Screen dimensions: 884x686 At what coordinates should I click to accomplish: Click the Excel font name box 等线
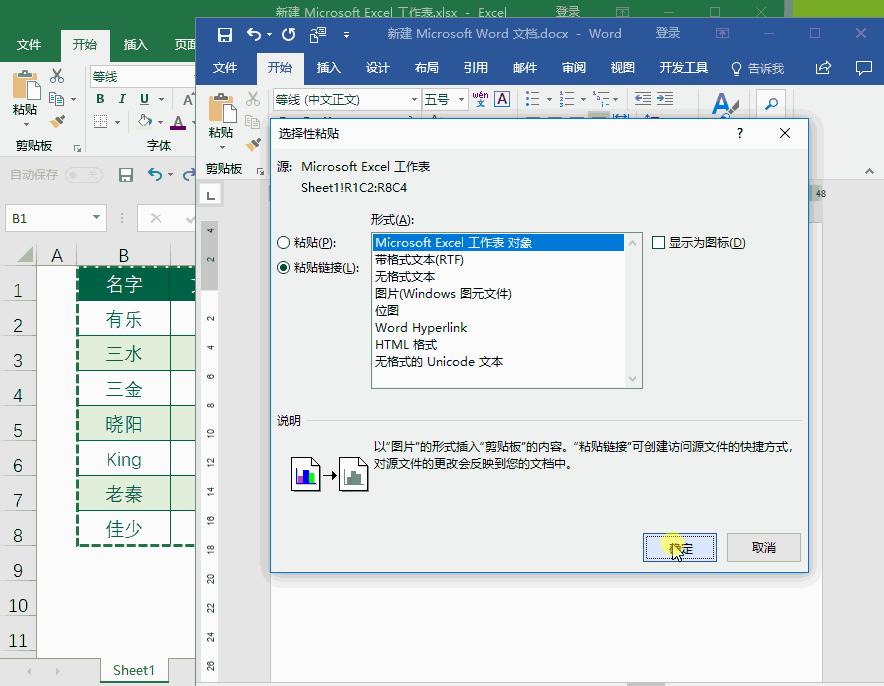142,77
